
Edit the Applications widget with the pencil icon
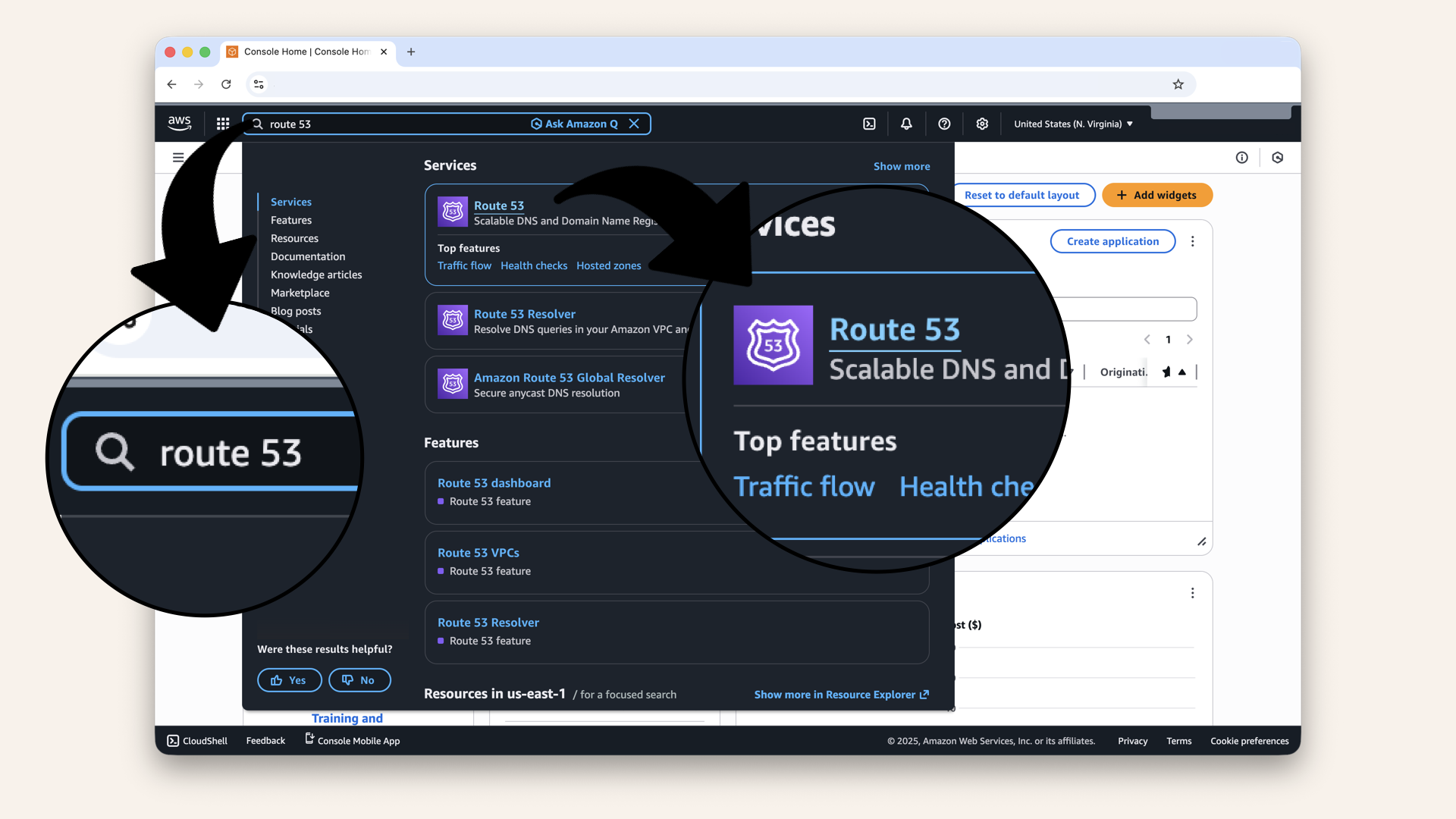tap(1203, 541)
